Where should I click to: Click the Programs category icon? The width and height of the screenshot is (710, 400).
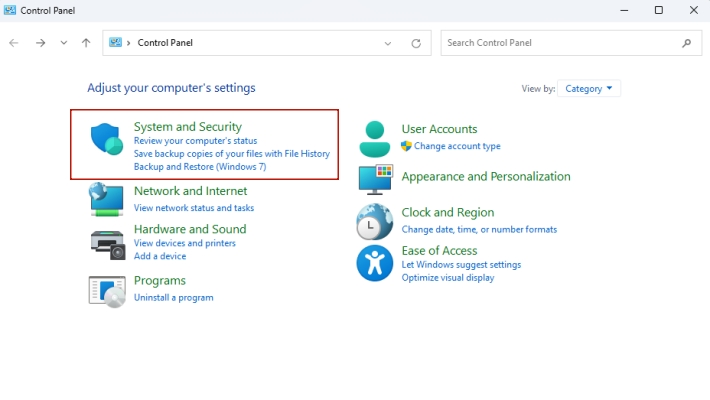106,289
